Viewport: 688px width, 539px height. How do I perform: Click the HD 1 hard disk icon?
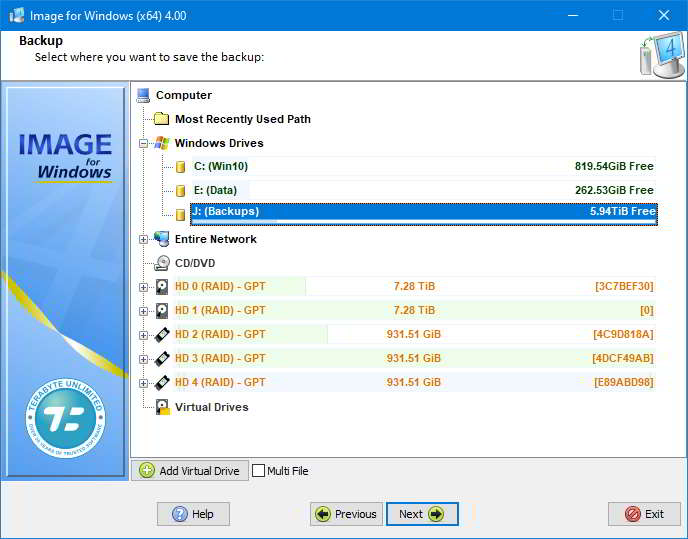click(x=162, y=311)
